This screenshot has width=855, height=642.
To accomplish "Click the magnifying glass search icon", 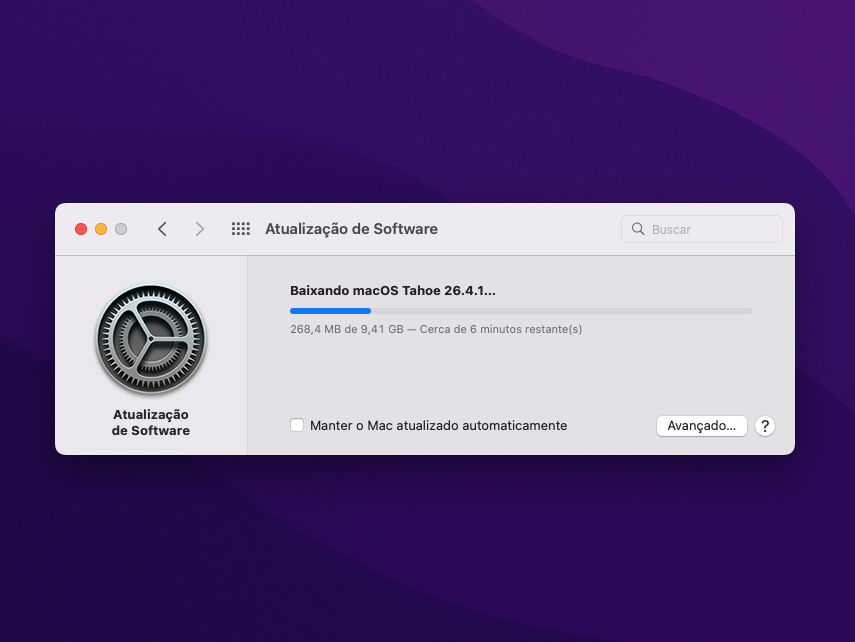I will click(x=637, y=229).
